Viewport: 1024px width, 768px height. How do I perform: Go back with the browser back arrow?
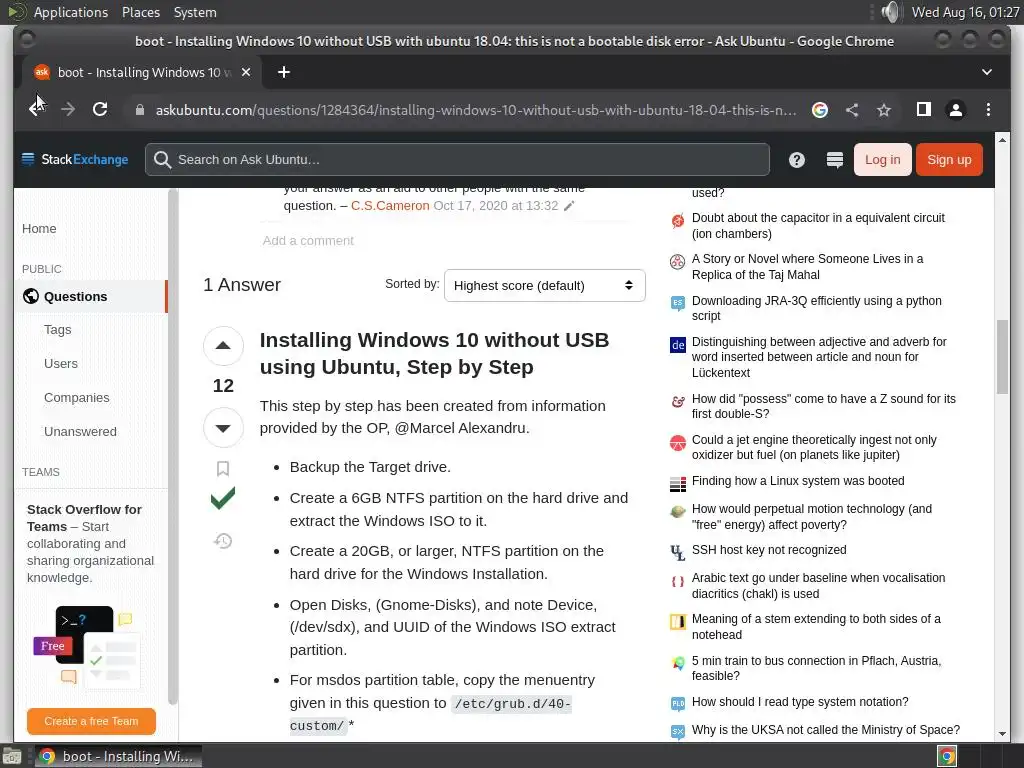pos(35,109)
